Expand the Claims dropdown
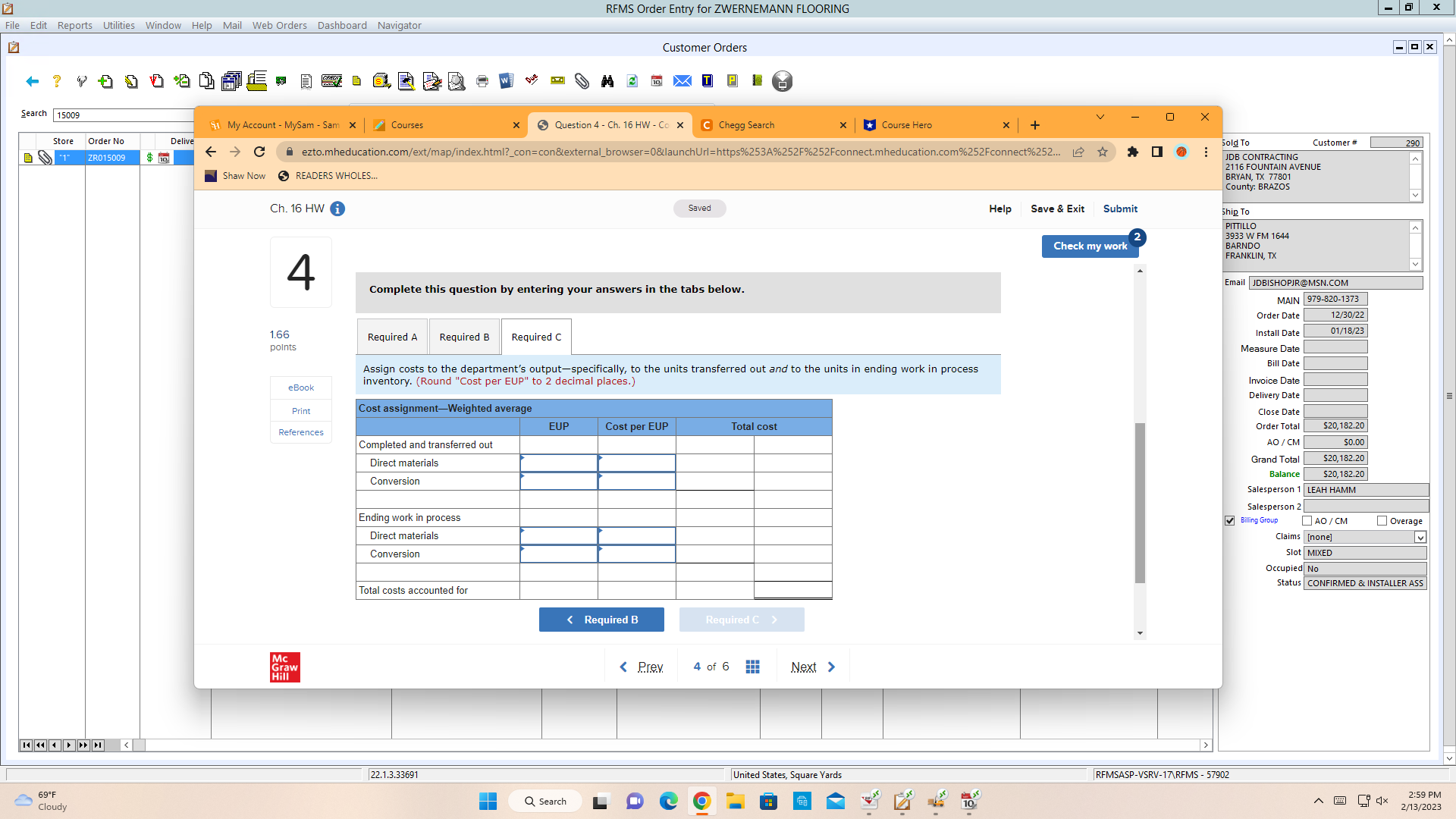This screenshot has width=1456, height=819. [x=1420, y=538]
